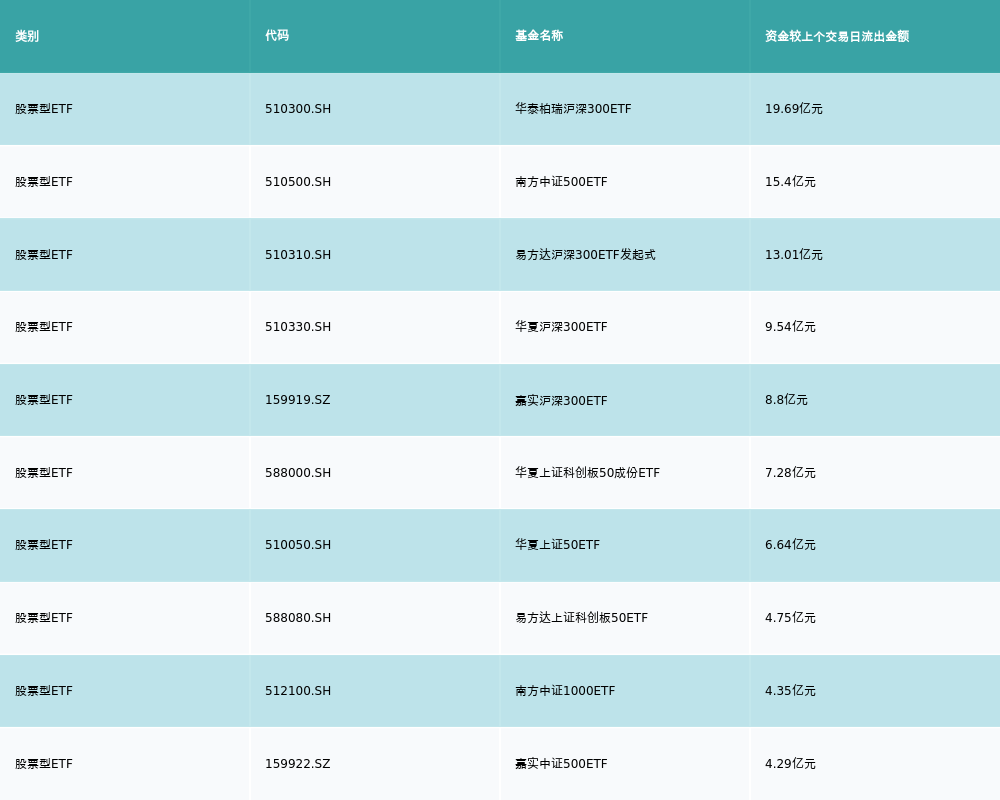Click the 类别 column header
The height and width of the screenshot is (800, 1000).
(27, 36)
